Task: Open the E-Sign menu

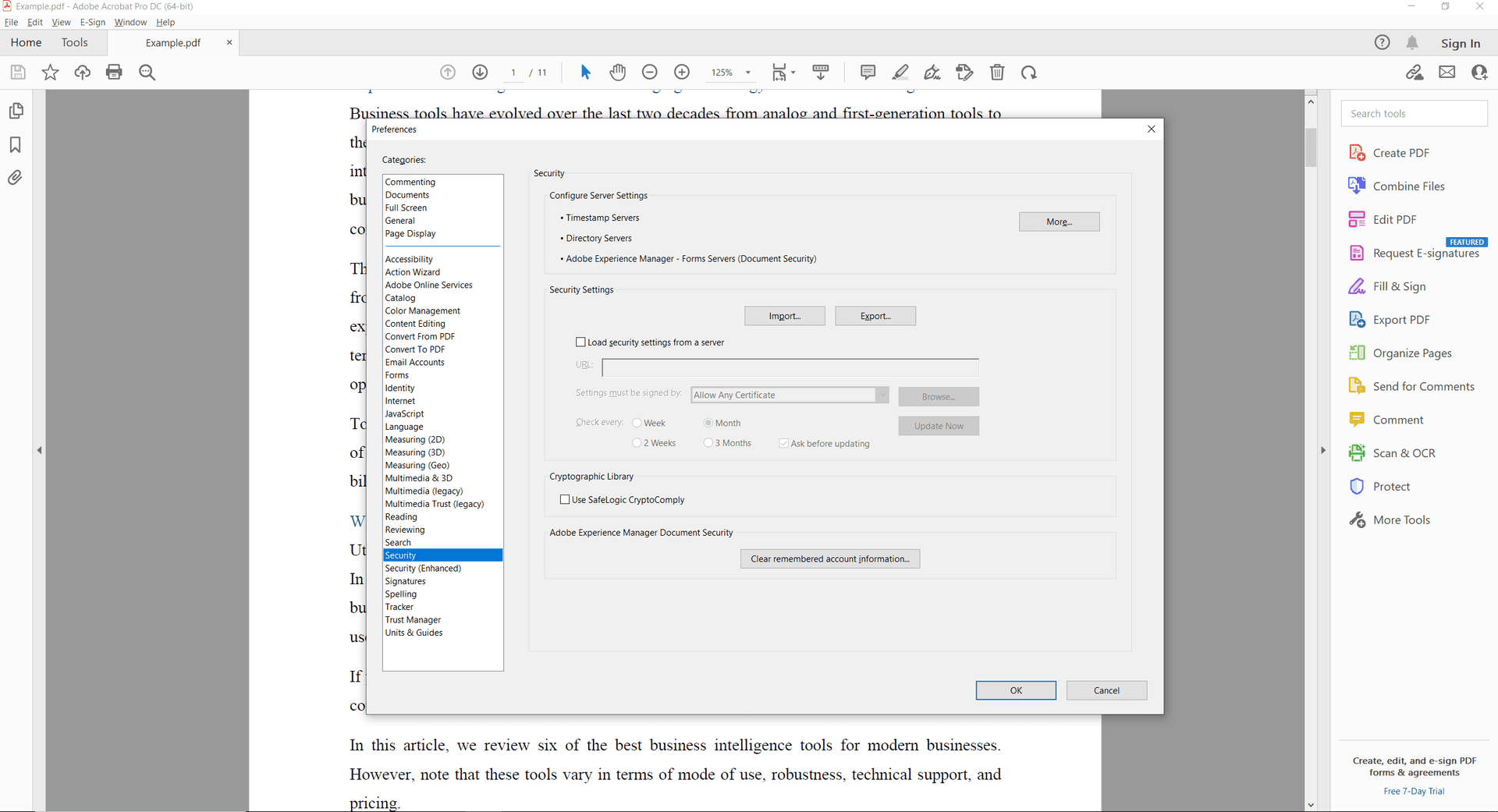Action: pyautogui.click(x=92, y=23)
